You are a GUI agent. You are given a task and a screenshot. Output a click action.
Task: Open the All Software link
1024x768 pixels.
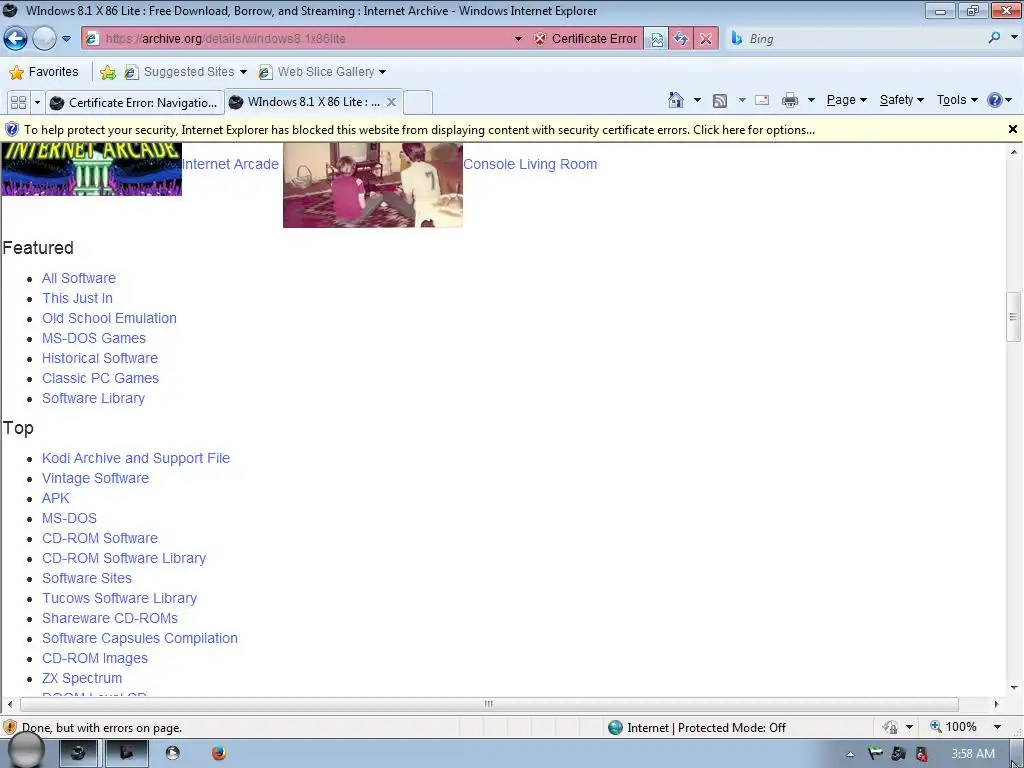click(79, 278)
